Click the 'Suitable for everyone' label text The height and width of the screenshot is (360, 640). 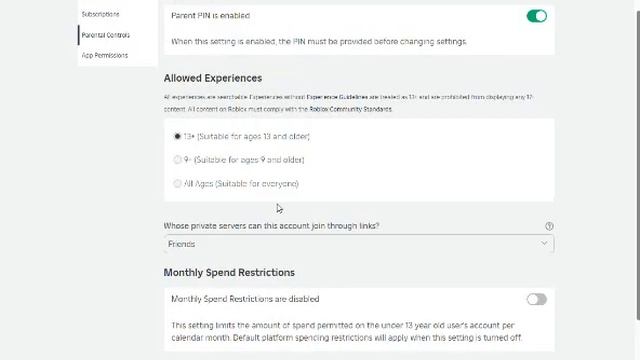coord(257,184)
